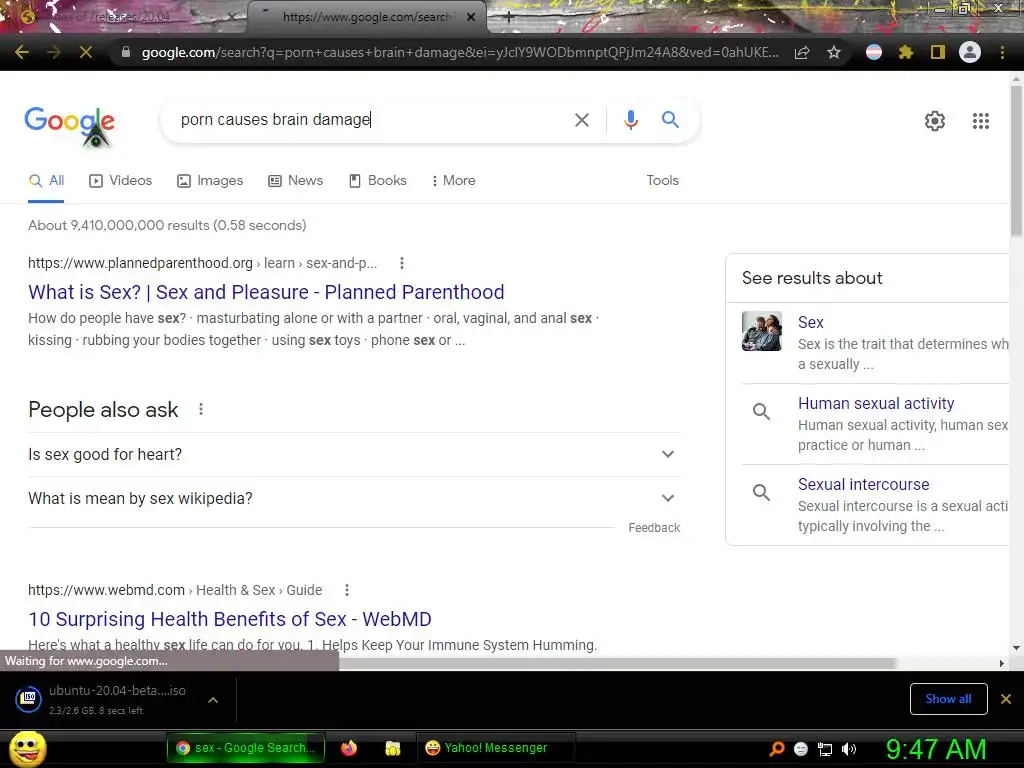Click 'Sex' link in side panel
Image resolution: width=1024 pixels, height=768 pixels.
click(810, 323)
